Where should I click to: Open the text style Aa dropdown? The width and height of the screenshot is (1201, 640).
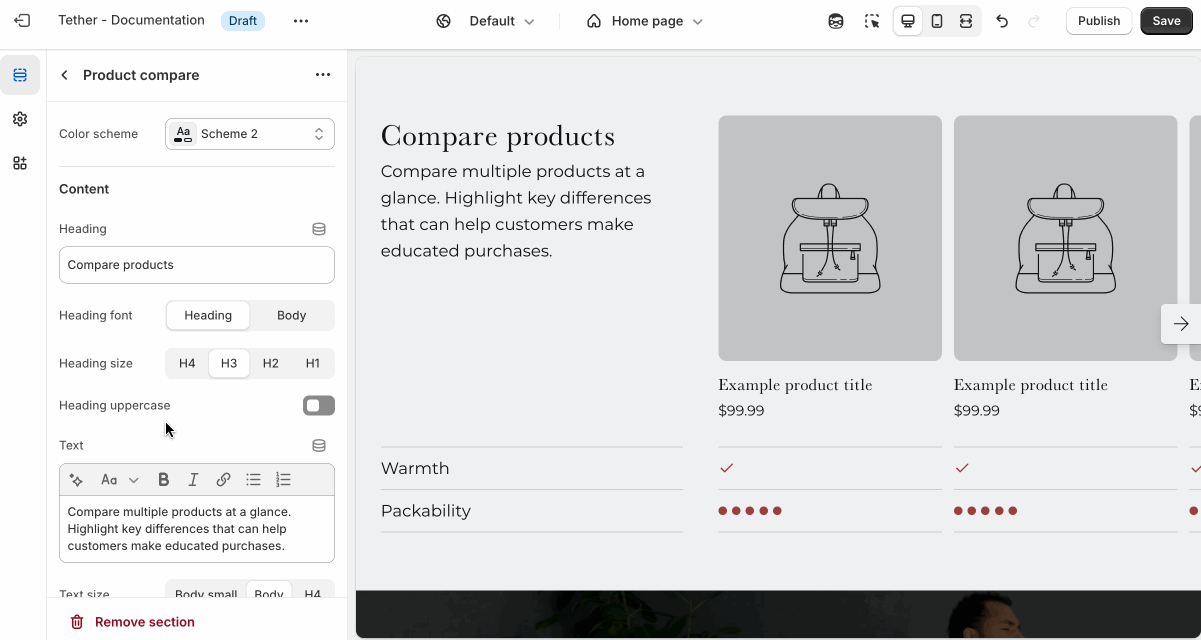click(119, 480)
